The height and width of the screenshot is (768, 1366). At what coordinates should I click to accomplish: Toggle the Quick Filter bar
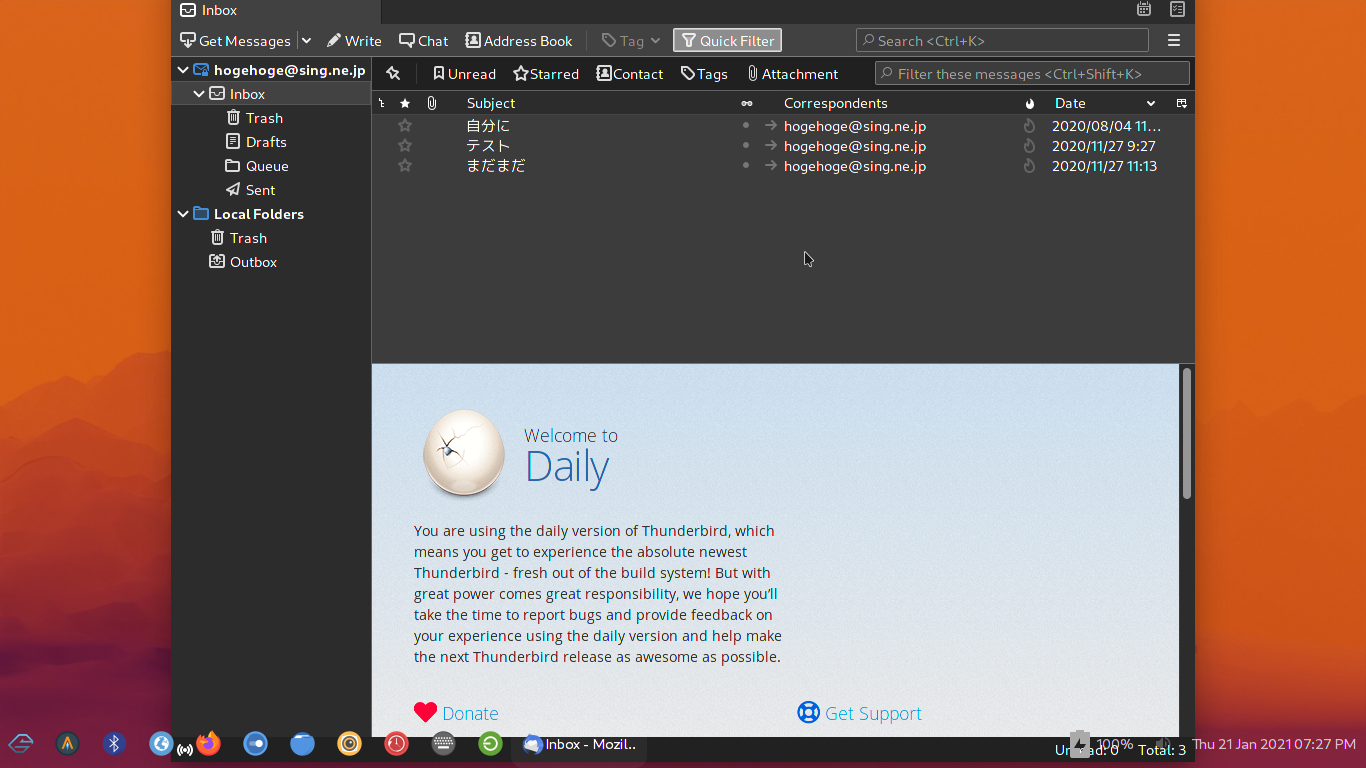(727, 41)
